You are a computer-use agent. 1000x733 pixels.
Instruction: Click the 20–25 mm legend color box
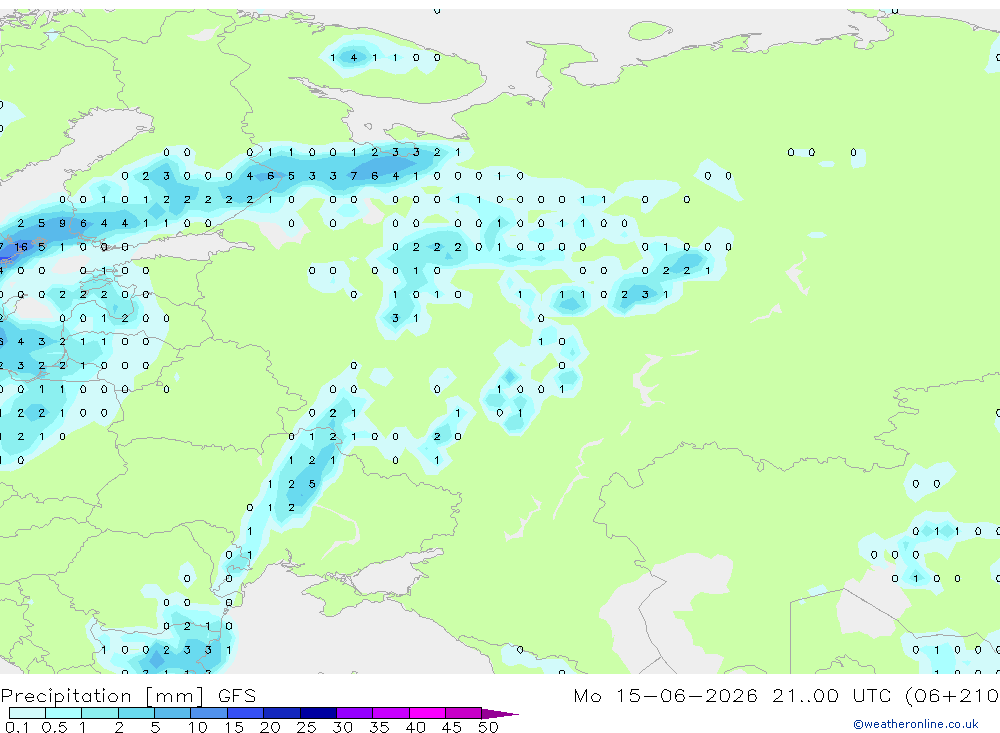[282, 713]
